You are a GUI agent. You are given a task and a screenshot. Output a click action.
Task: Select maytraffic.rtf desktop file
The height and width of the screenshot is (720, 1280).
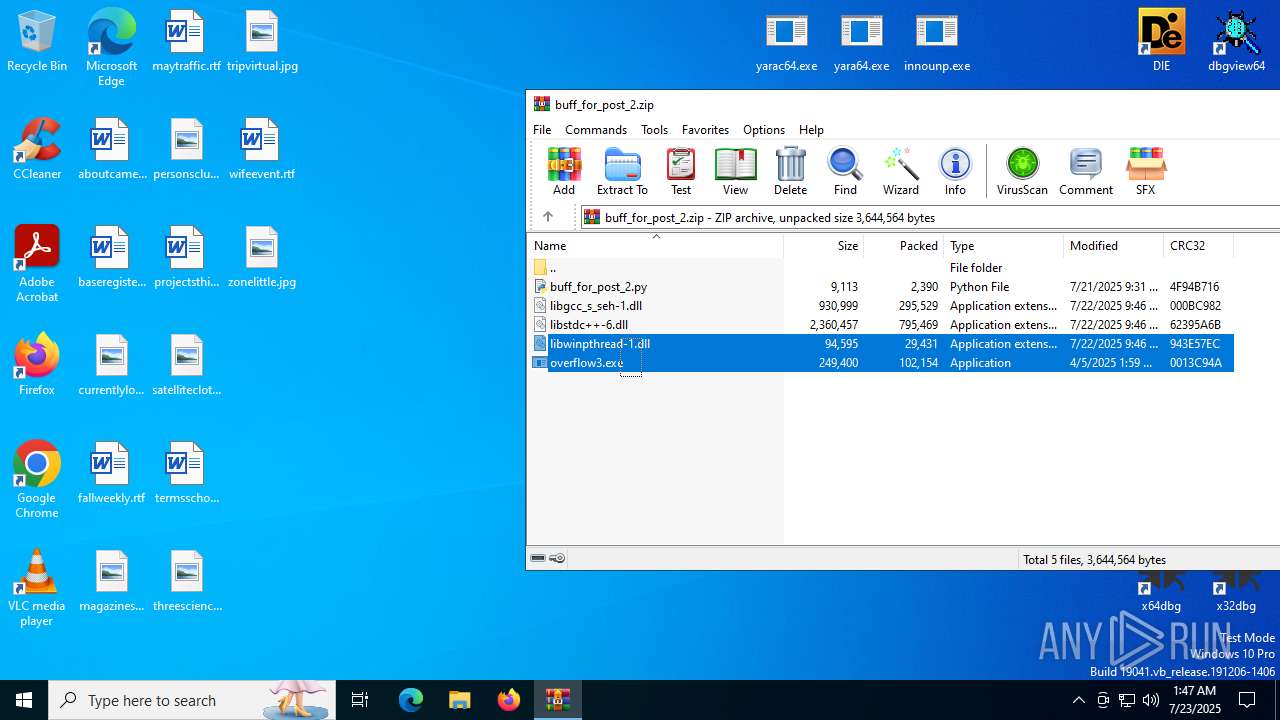click(186, 42)
